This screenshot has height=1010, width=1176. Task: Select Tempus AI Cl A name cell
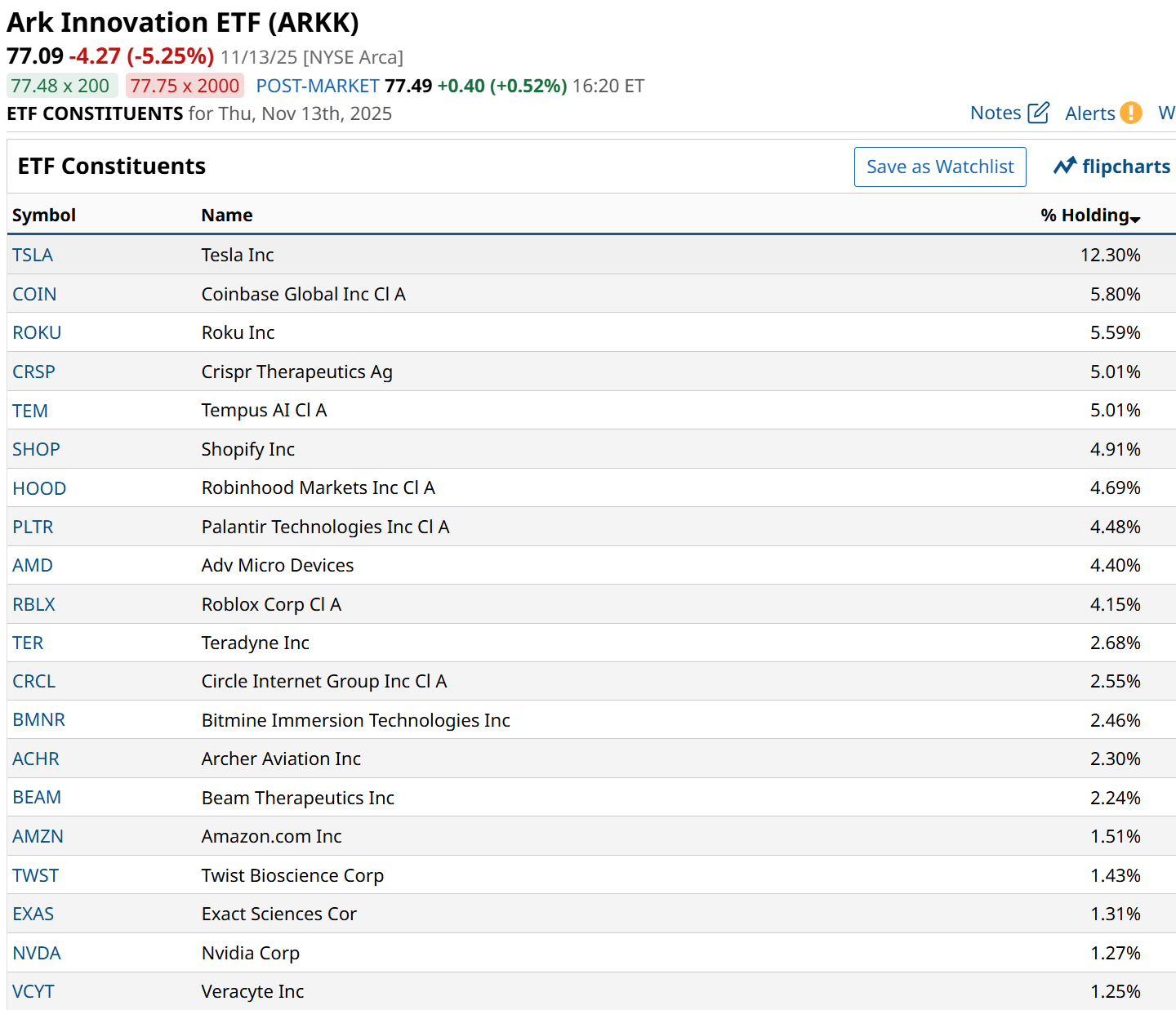(x=265, y=411)
